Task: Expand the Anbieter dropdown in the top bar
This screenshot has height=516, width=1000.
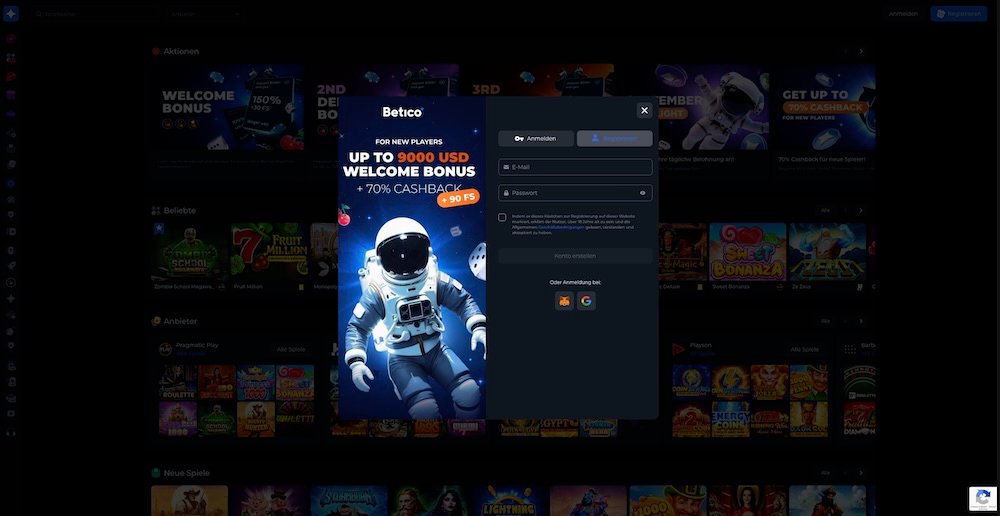Action: [205, 14]
